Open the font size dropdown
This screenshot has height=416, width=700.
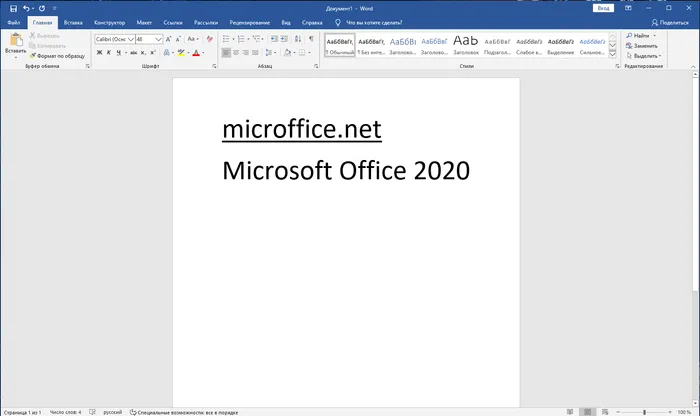pyautogui.click(x=158, y=39)
